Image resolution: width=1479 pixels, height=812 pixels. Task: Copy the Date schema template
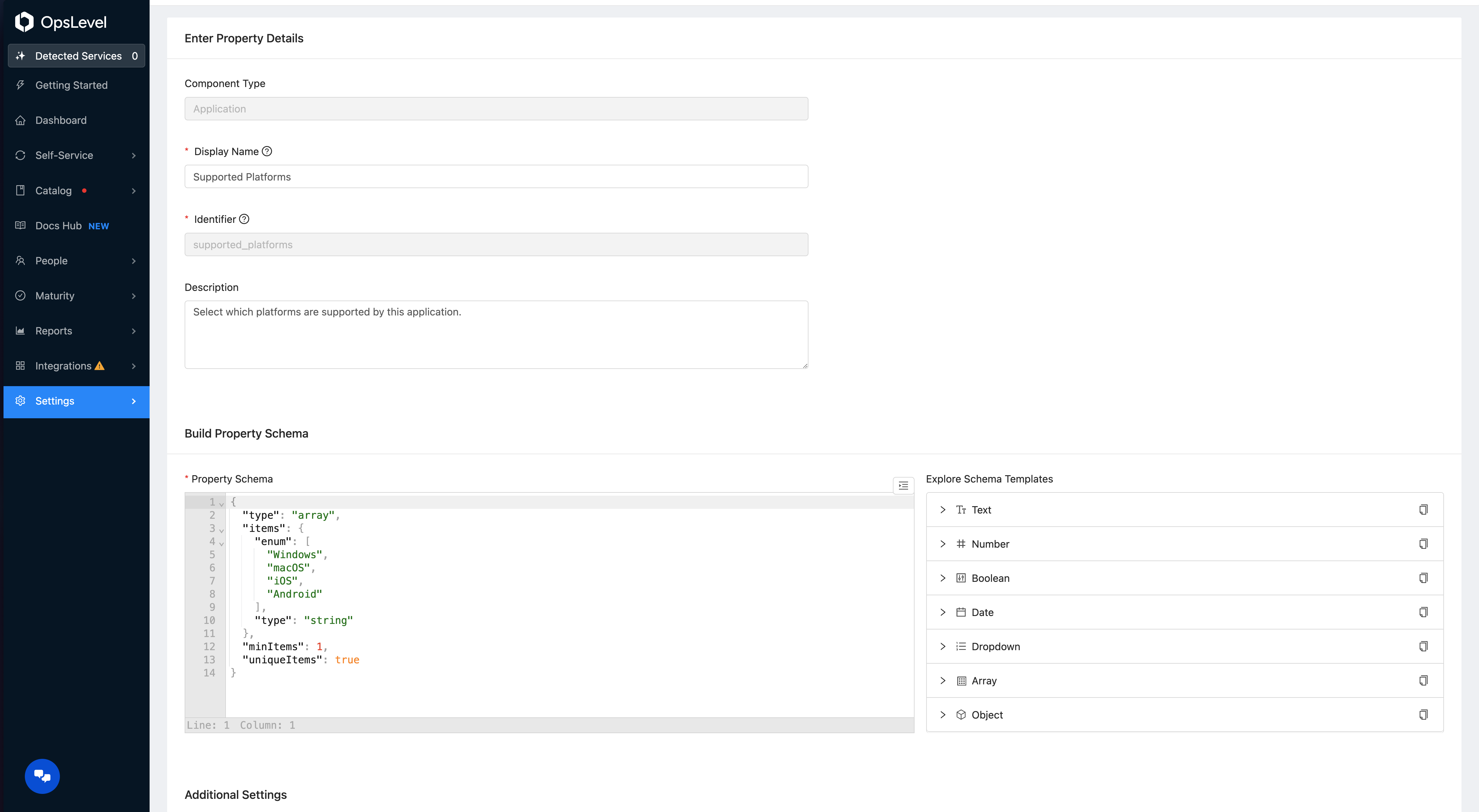pos(1423,612)
